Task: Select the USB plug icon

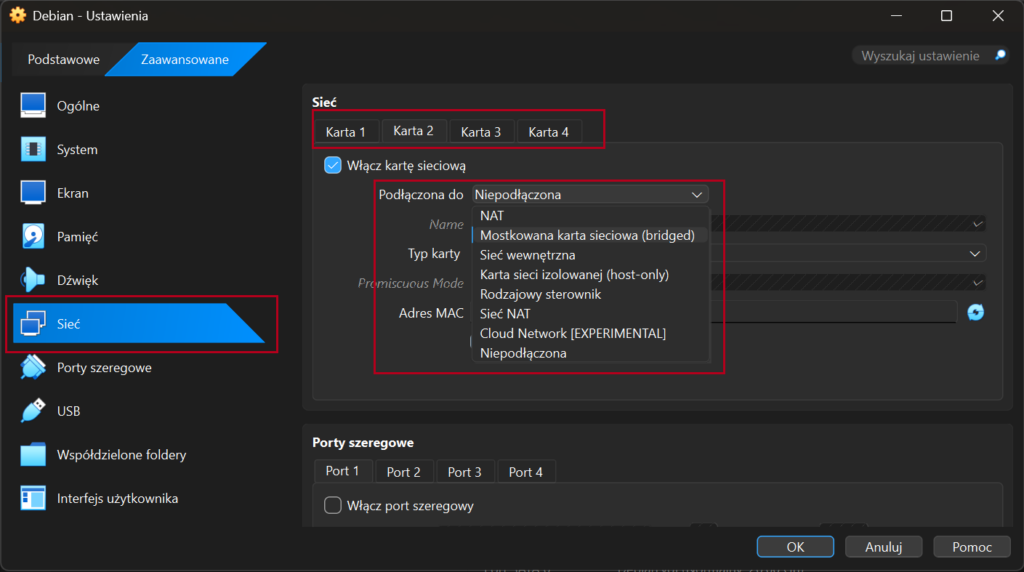Action: [x=33, y=411]
